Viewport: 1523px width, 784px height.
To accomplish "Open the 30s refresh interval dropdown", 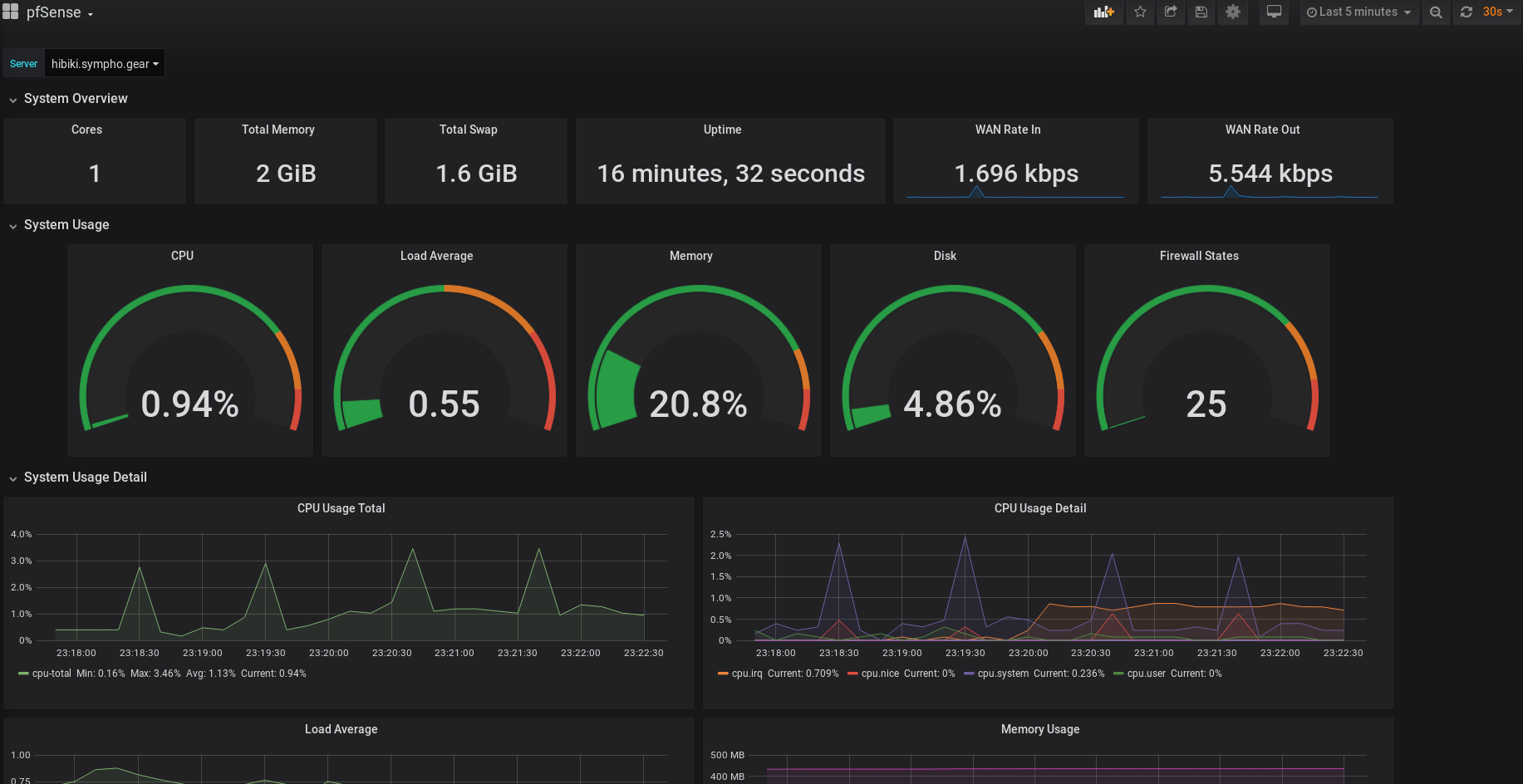I will [1497, 12].
